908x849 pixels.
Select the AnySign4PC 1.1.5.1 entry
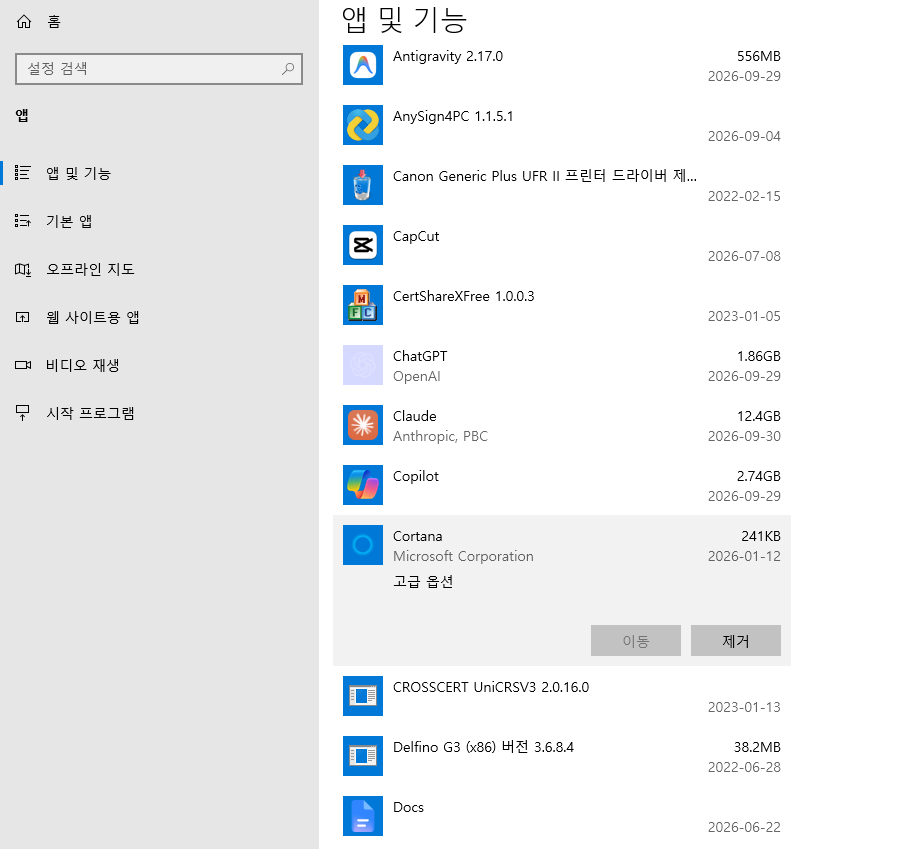[x=453, y=116]
